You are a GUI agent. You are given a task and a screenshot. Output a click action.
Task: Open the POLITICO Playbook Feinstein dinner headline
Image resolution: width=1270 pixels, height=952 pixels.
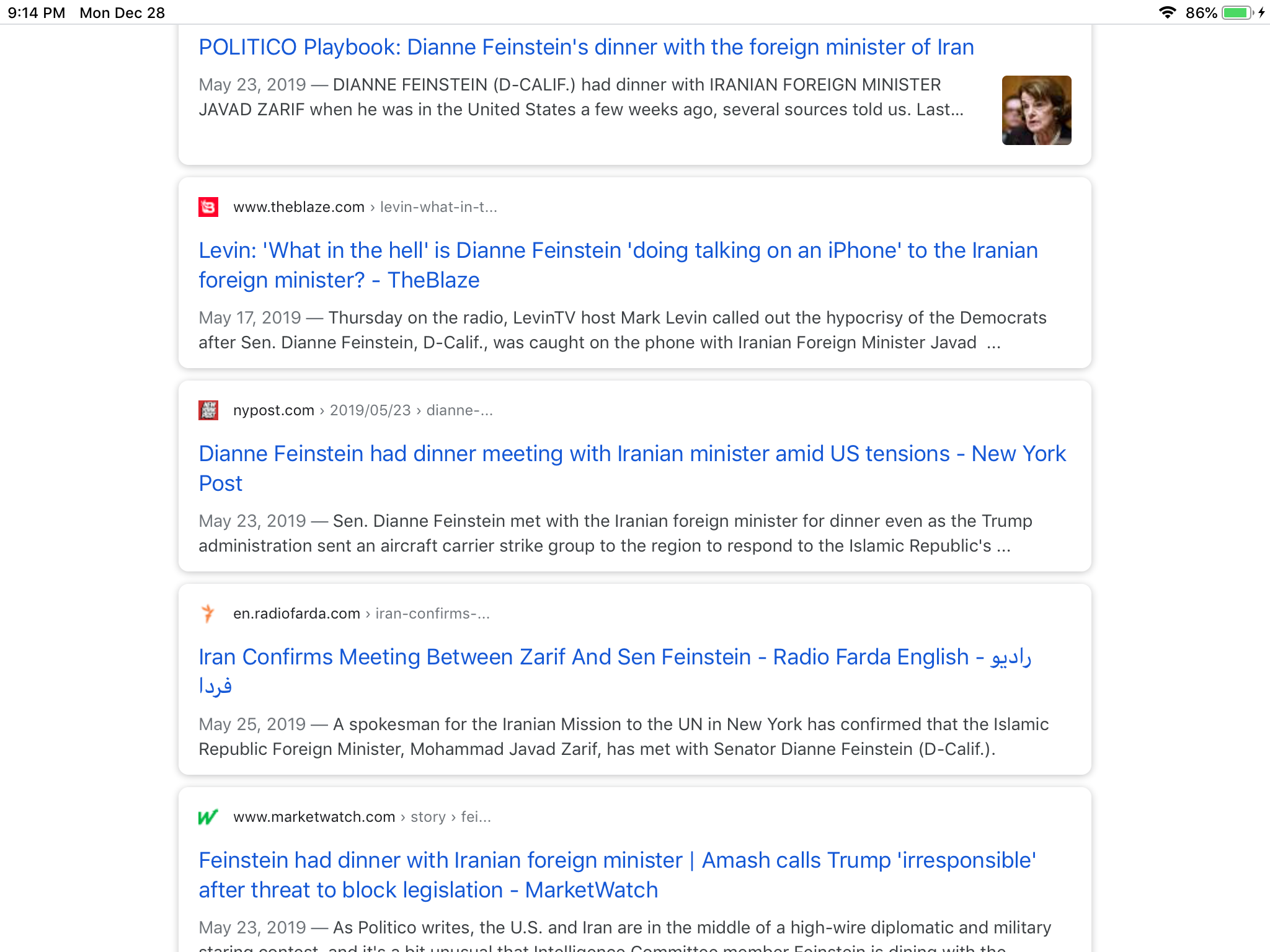point(586,47)
